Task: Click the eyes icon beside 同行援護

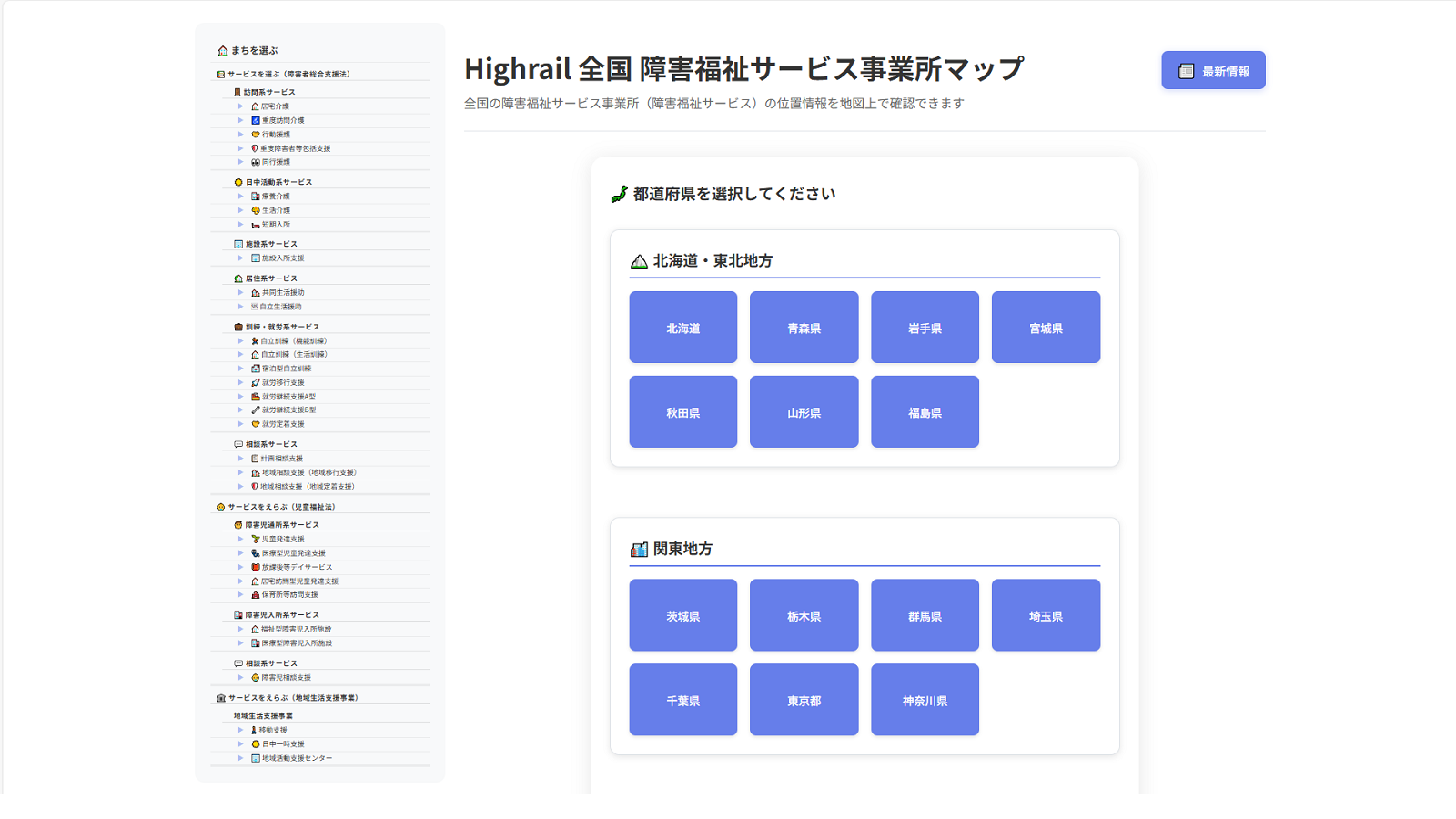Action: [x=256, y=162]
